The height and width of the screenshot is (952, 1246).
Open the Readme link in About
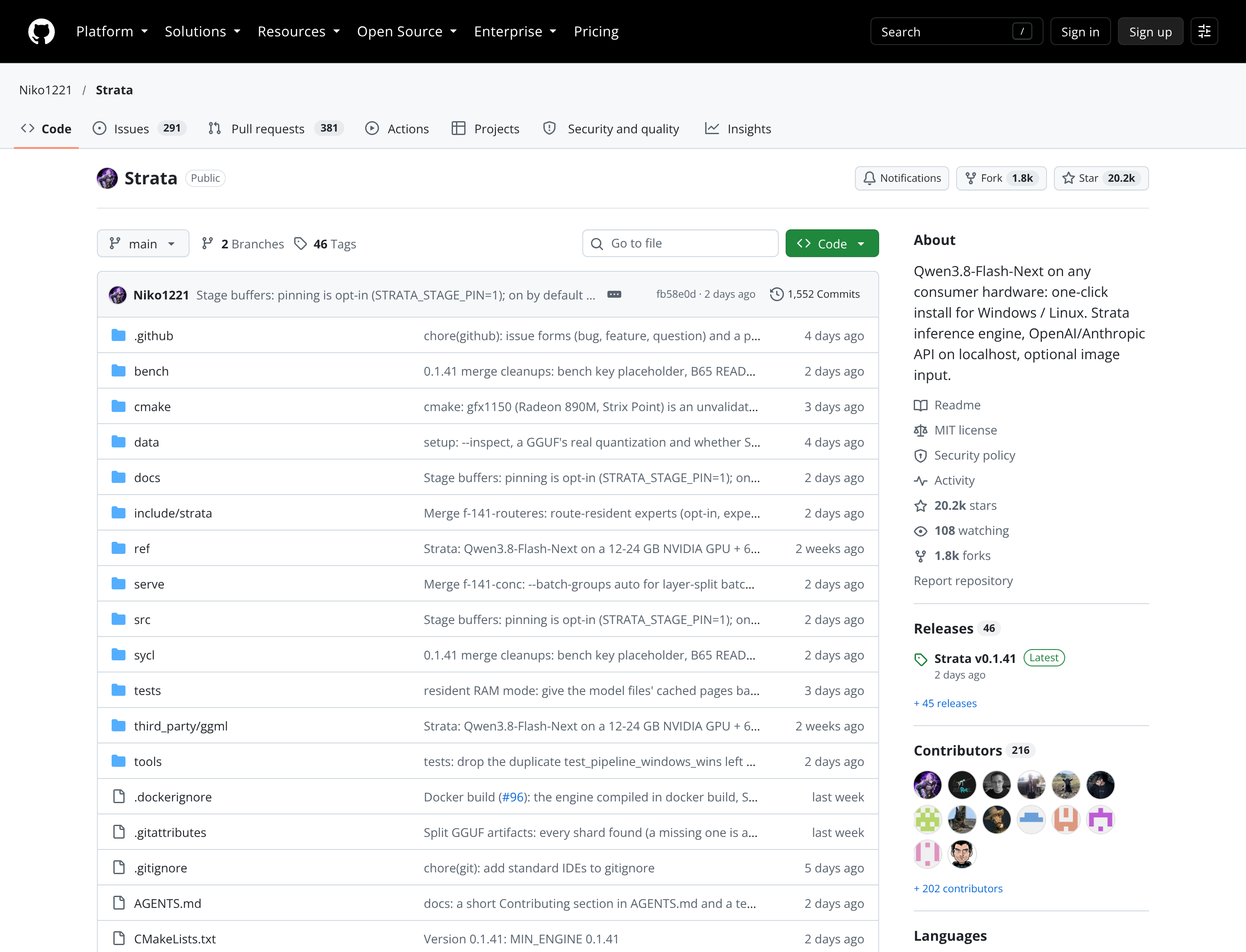coord(947,405)
